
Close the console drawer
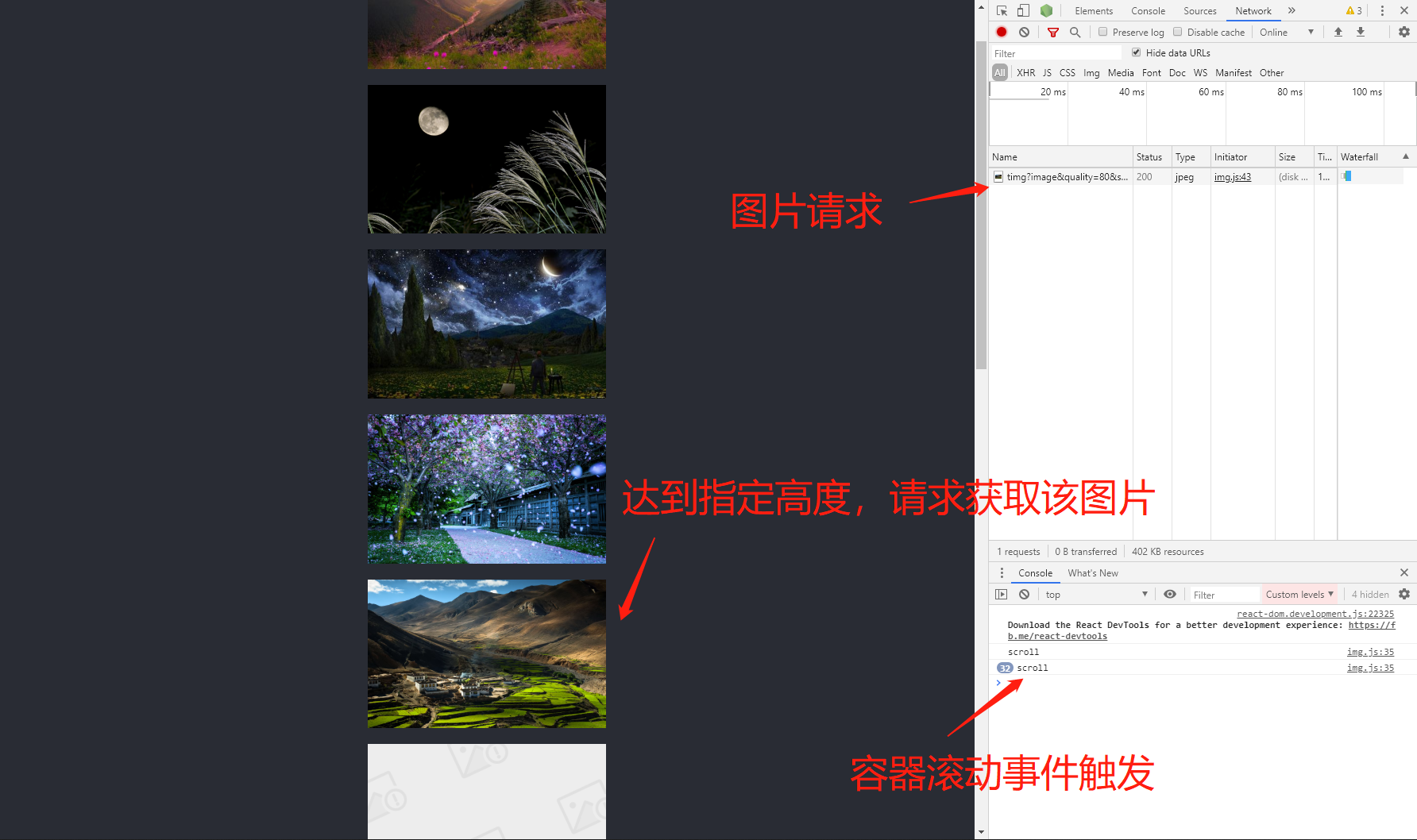coord(1404,572)
